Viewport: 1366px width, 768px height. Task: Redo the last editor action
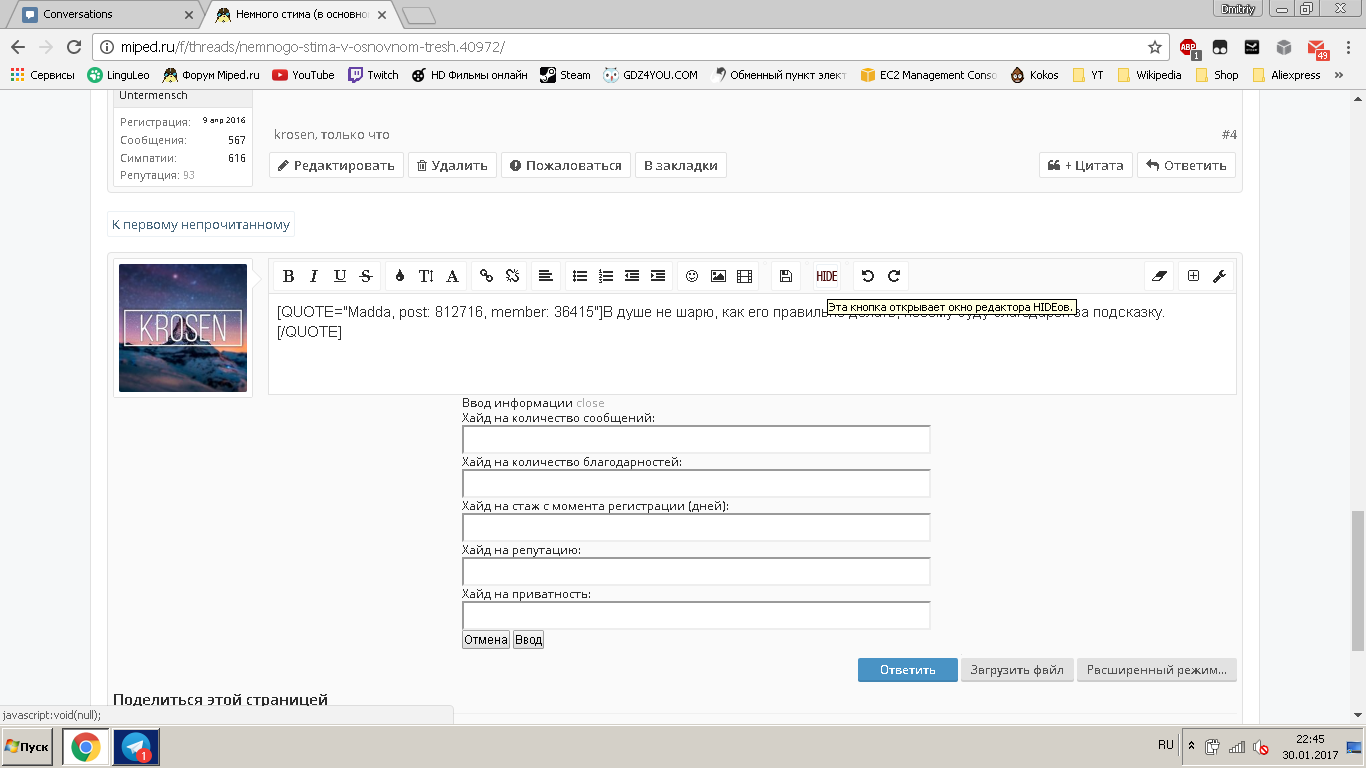[x=894, y=276]
